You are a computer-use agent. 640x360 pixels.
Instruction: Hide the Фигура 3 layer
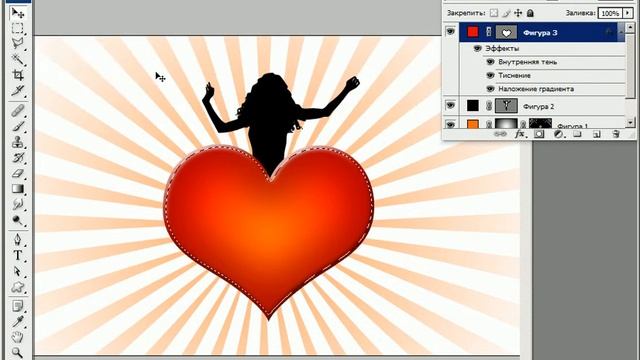coord(450,31)
